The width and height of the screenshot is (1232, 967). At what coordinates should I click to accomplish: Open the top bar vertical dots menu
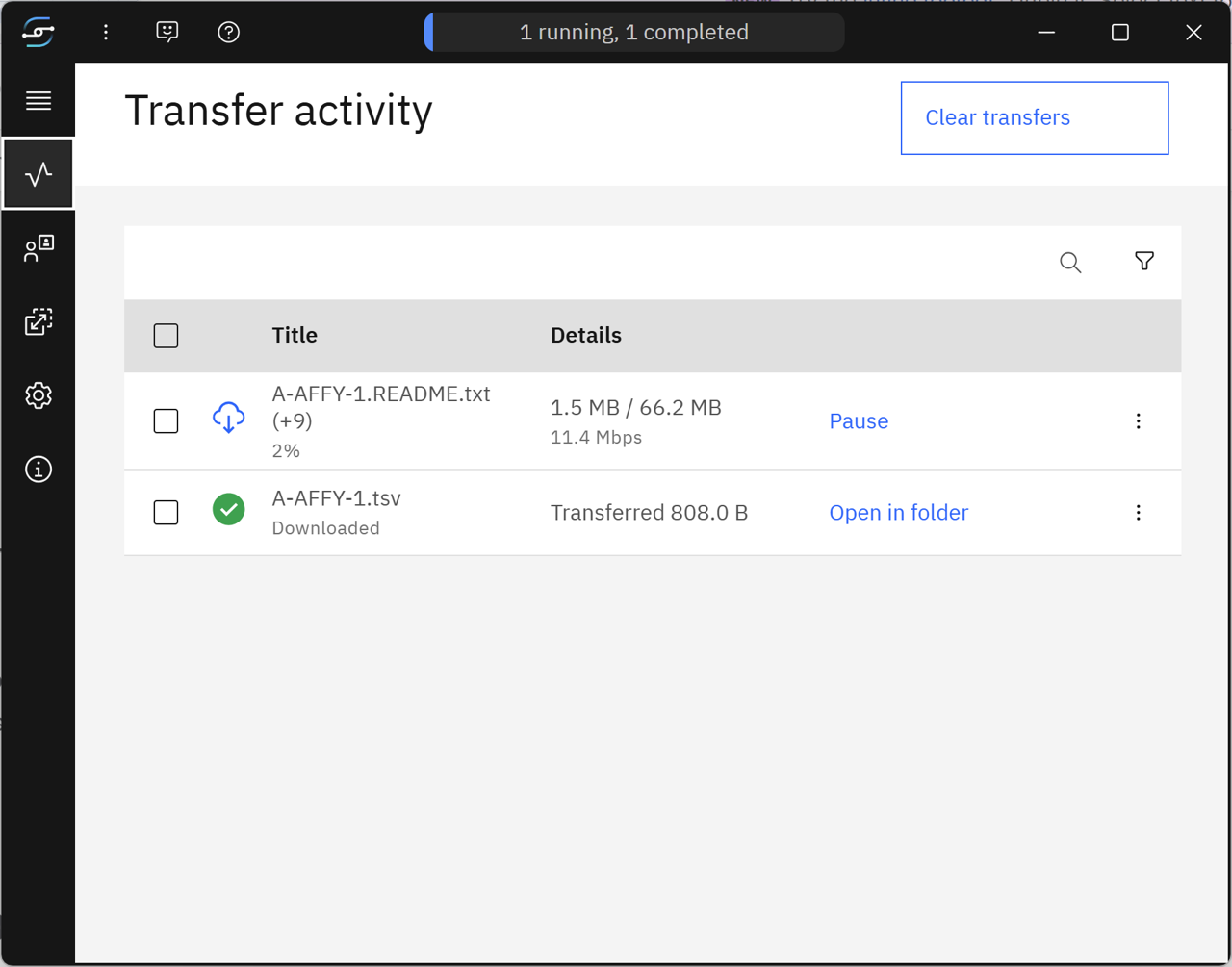pos(106,32)
